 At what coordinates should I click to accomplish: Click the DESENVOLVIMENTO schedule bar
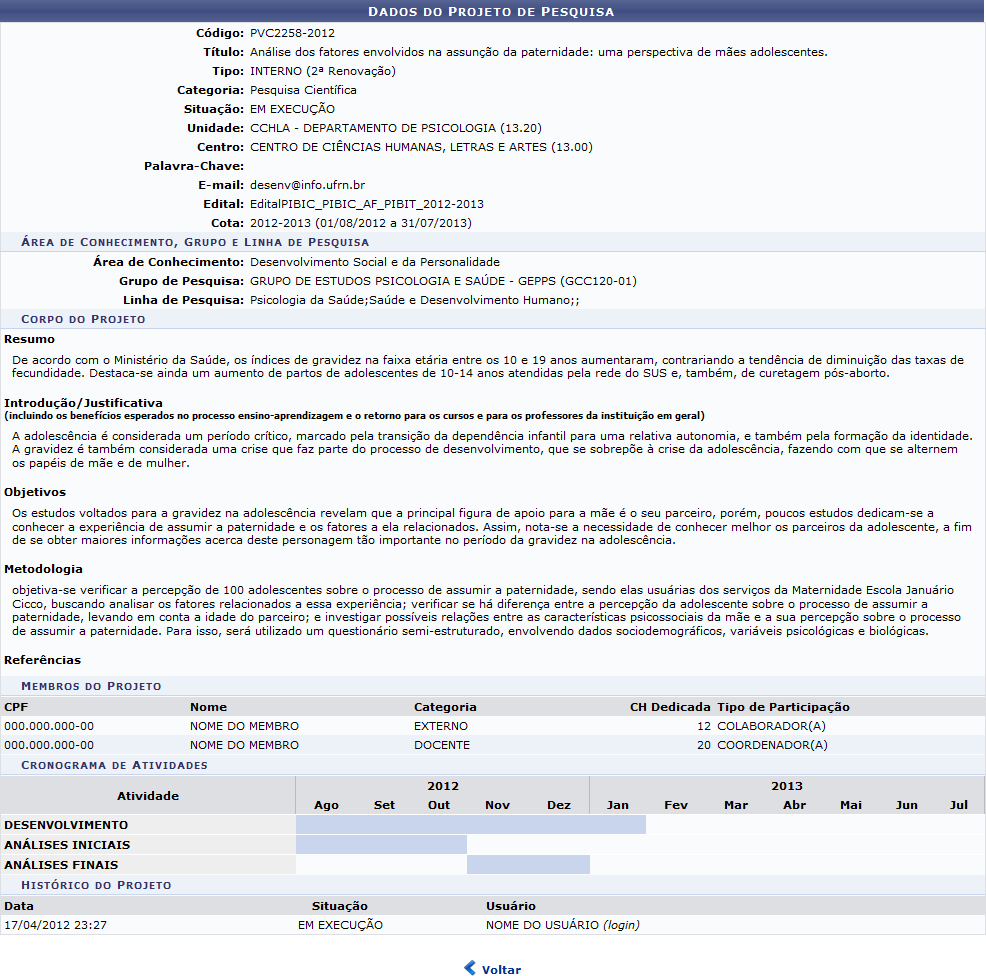click(470, 825)
